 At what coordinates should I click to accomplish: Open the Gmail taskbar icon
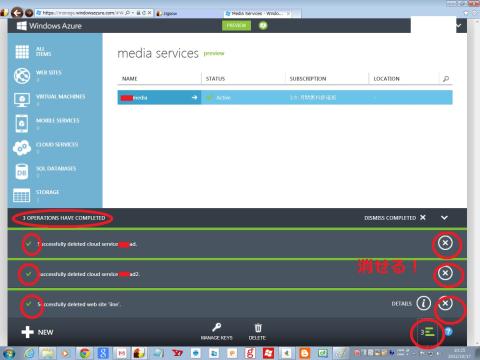point(122,353)
